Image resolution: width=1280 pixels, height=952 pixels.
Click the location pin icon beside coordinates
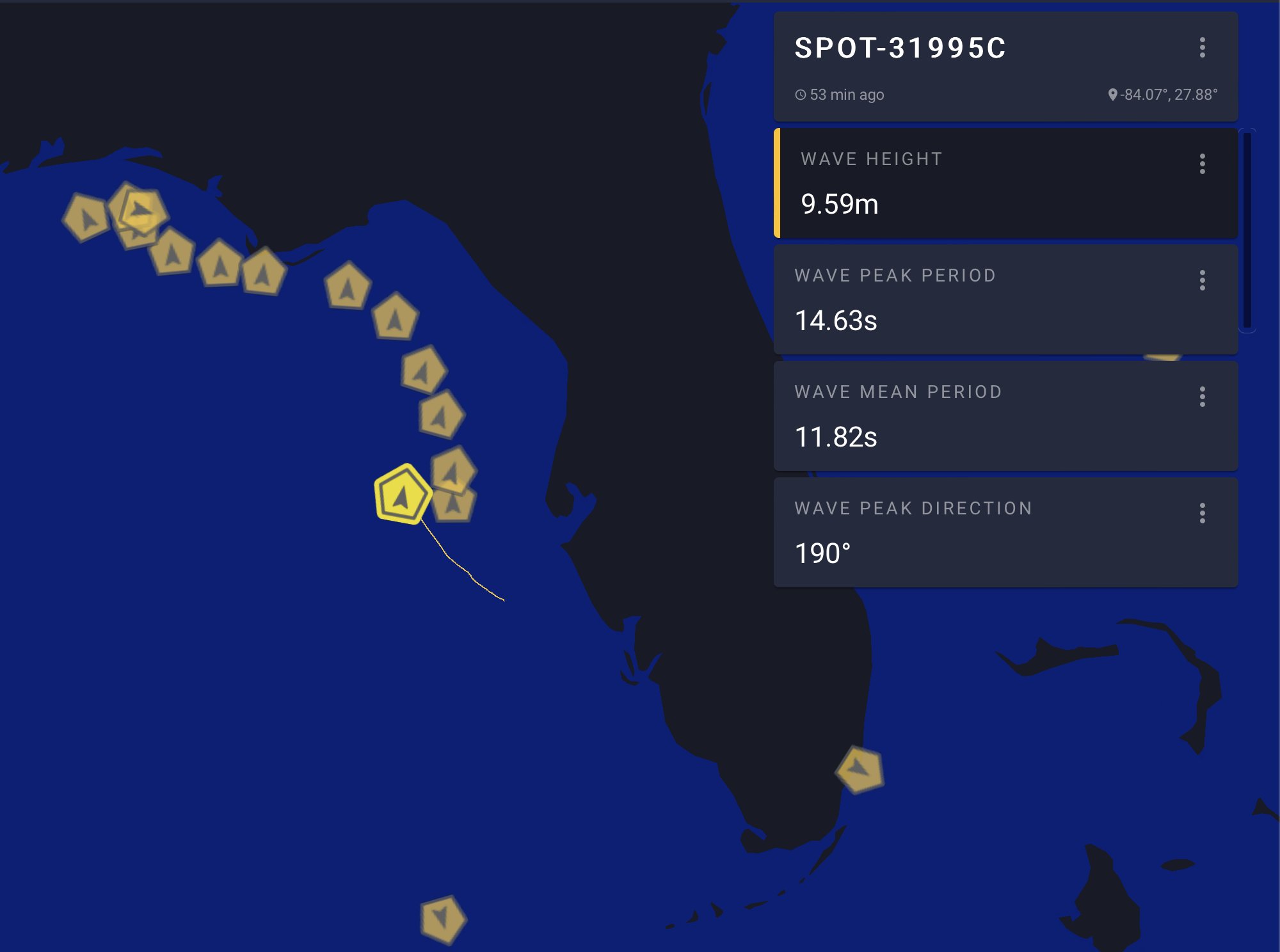1112,95
